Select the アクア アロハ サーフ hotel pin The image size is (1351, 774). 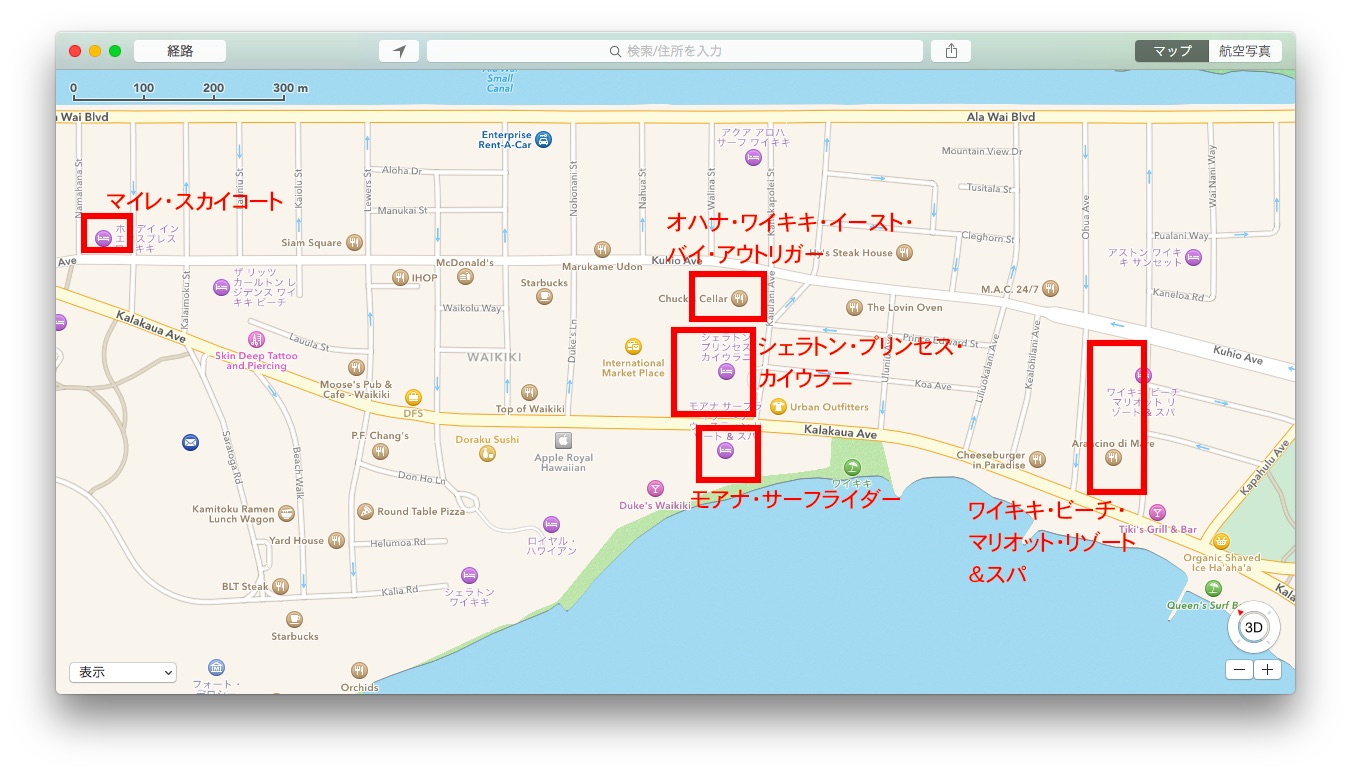(x=753, y=157)
